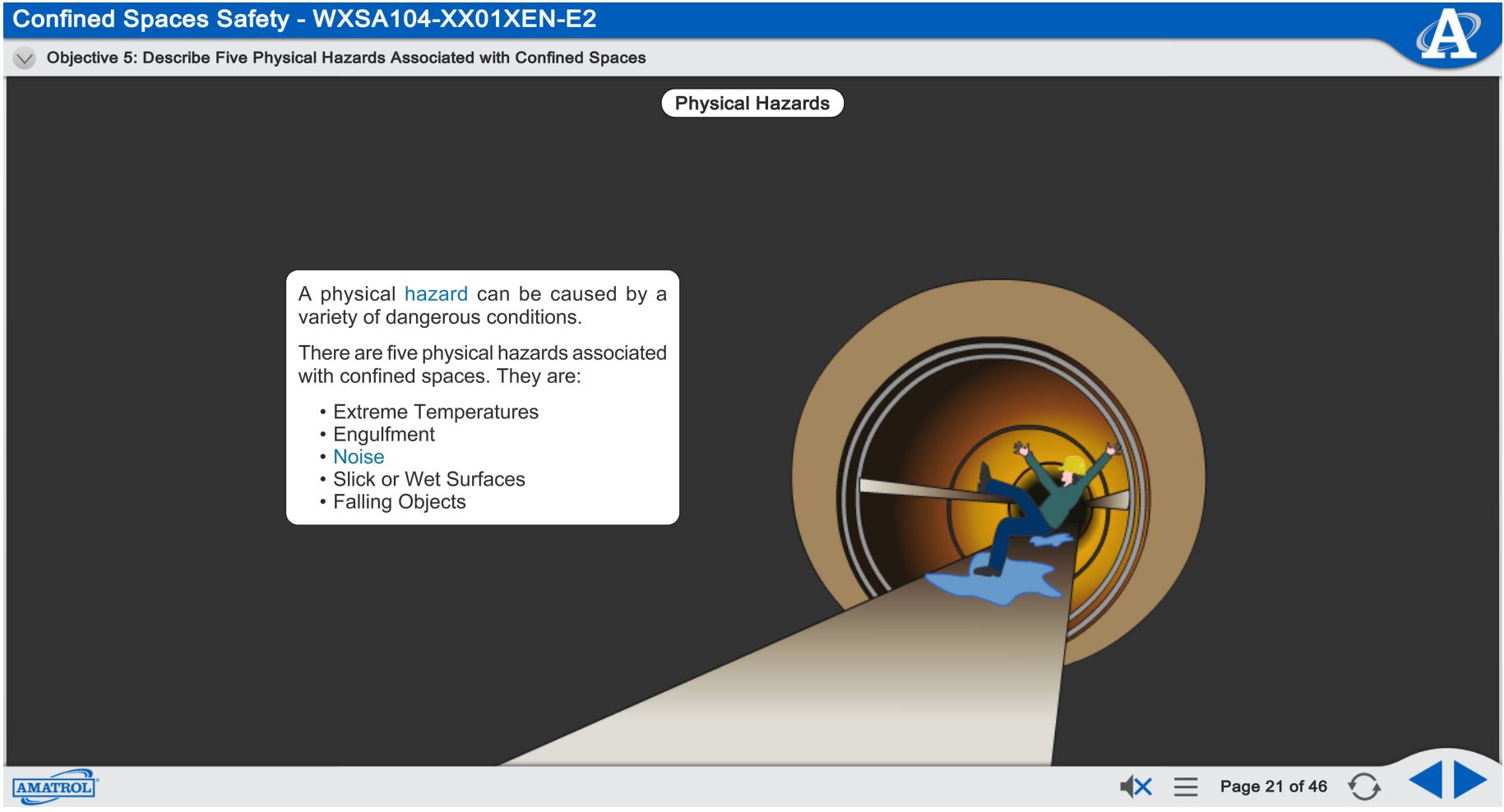1504x812 pixels.
Task: Click the 'Noise' hyperlink in the hazards list
Action: click(357, 457)
